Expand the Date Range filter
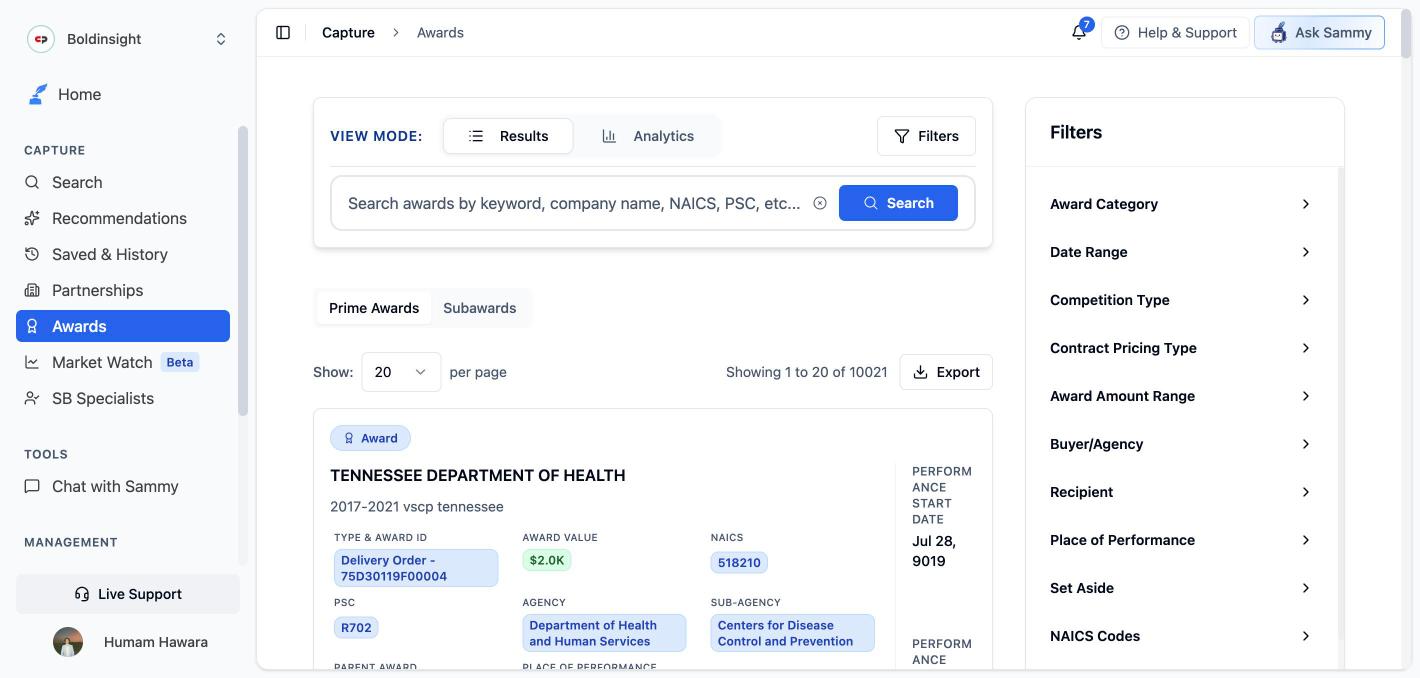Viewport: 1420px width, 678px height. [1181, 252]
